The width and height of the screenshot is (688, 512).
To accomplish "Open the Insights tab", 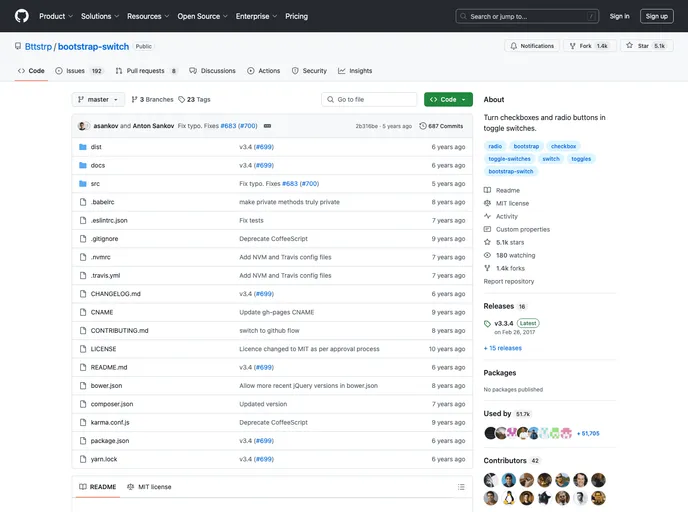I will [355, 71].
